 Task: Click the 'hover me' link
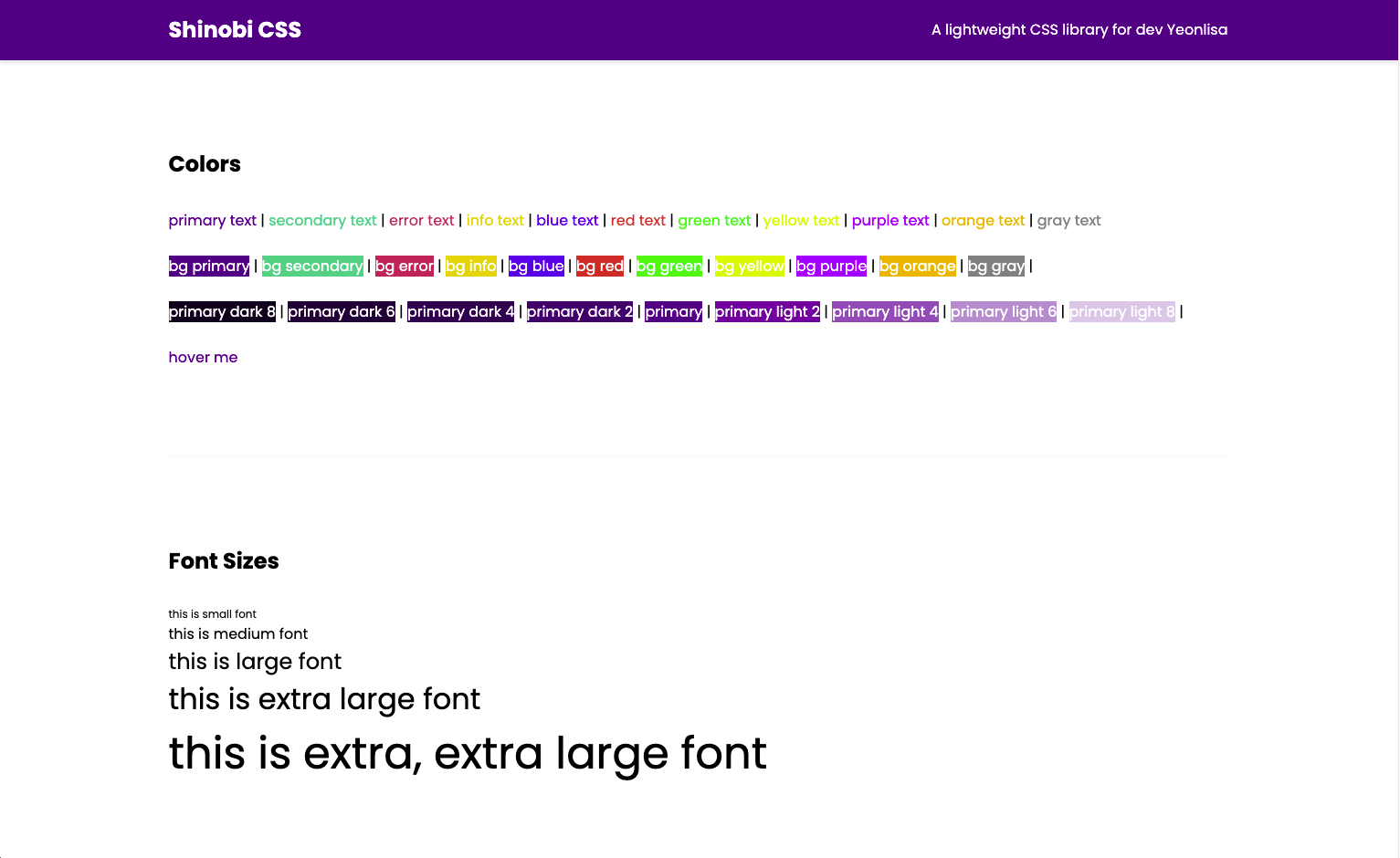point(203,357)
